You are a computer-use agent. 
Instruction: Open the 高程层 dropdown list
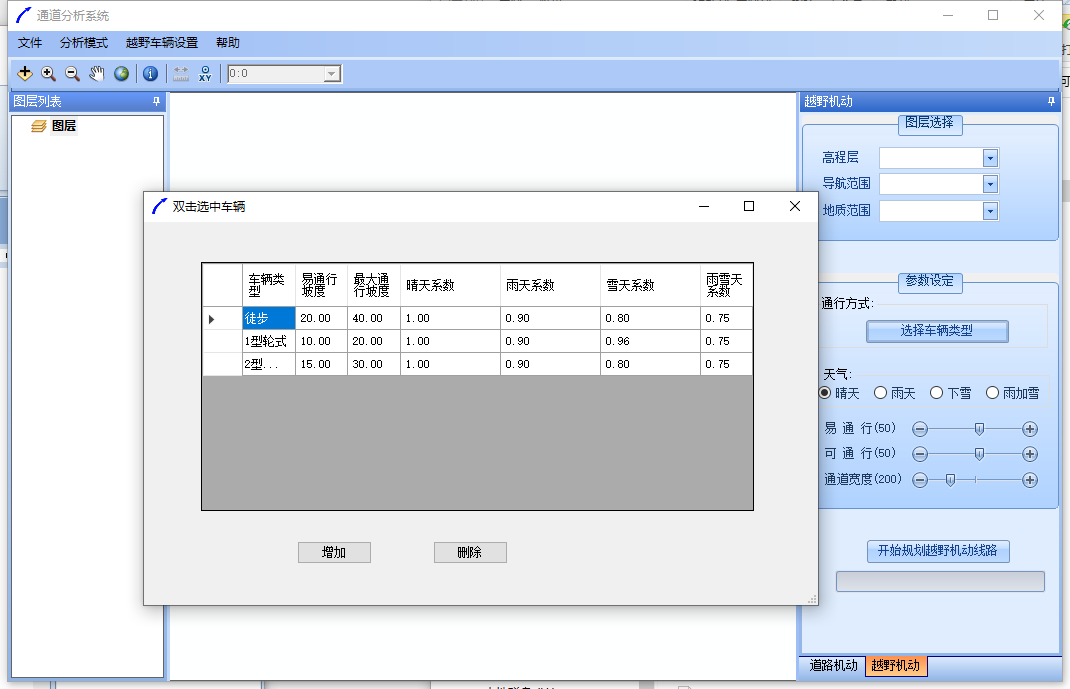coord(990,158)
